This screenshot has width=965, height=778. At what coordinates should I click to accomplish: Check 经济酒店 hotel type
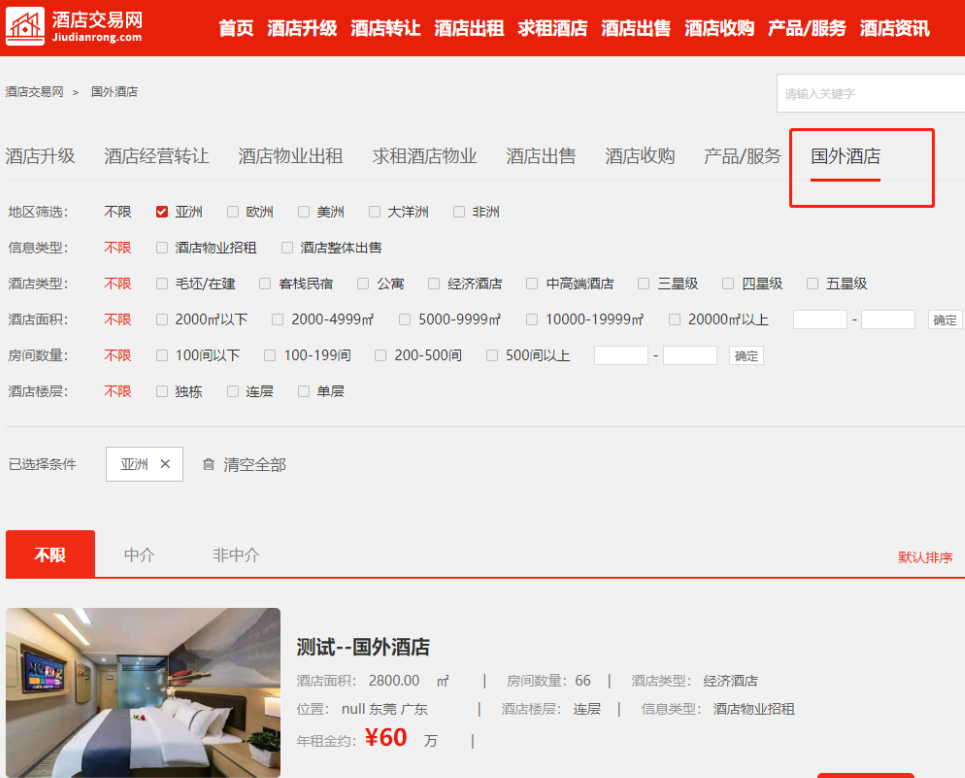434,283
